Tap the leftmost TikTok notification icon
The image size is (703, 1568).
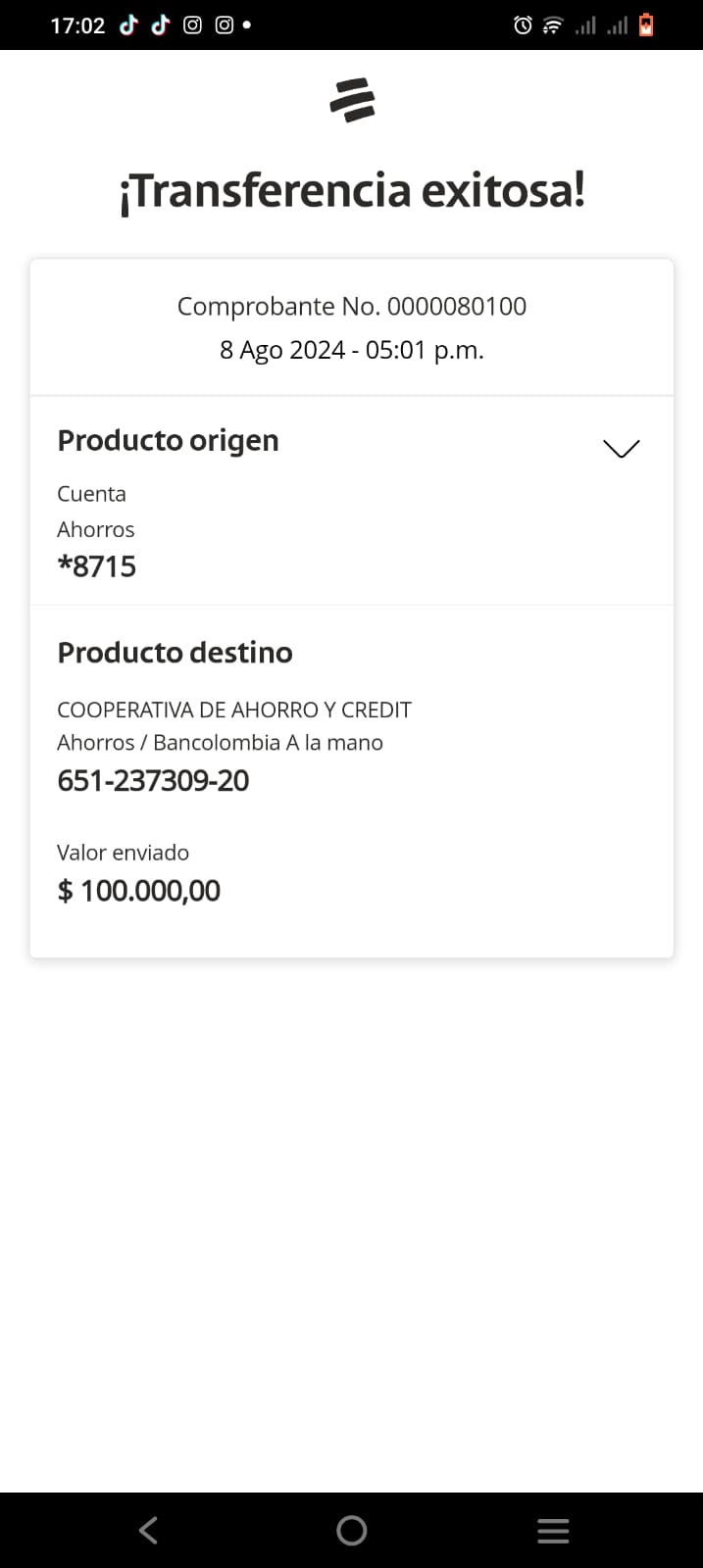coord(128,25)
